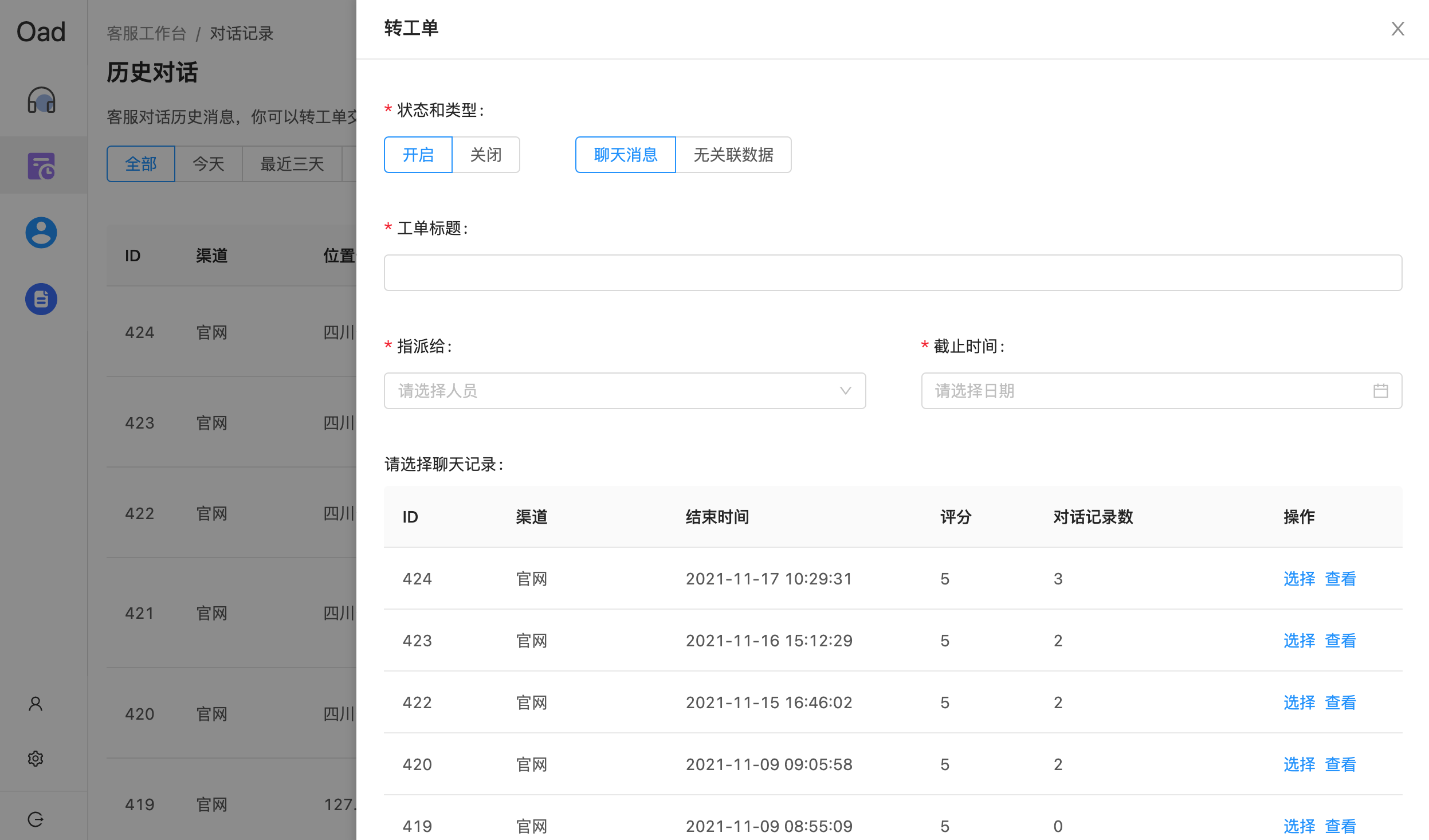Image resolution: width=1429 pixels, height=840 pixels.
Task: Click 查看 for record 419
Action: [1340, 826]
